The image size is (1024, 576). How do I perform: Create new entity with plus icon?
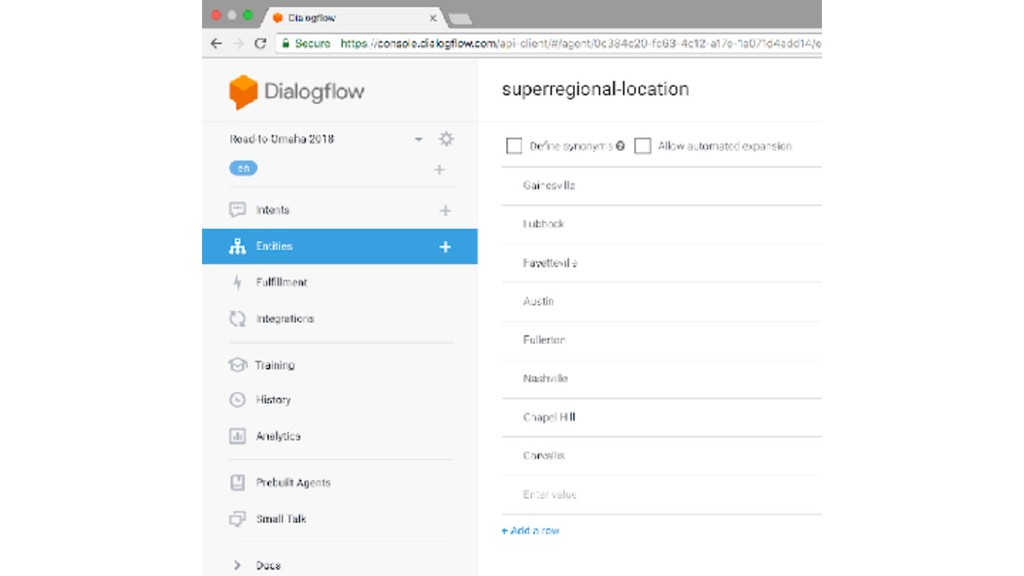pos(445,247)
